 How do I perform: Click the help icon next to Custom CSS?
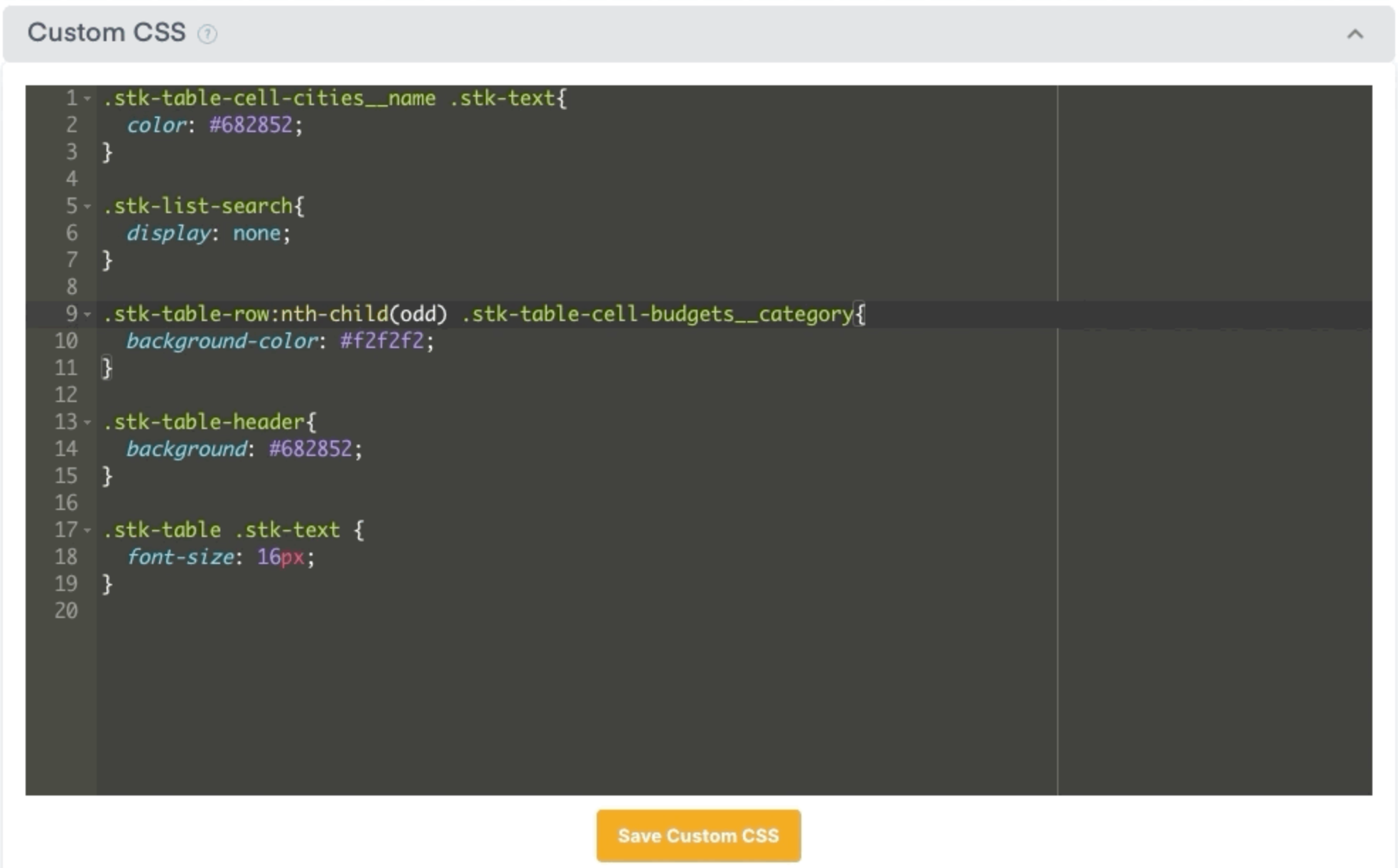(207, 33)
